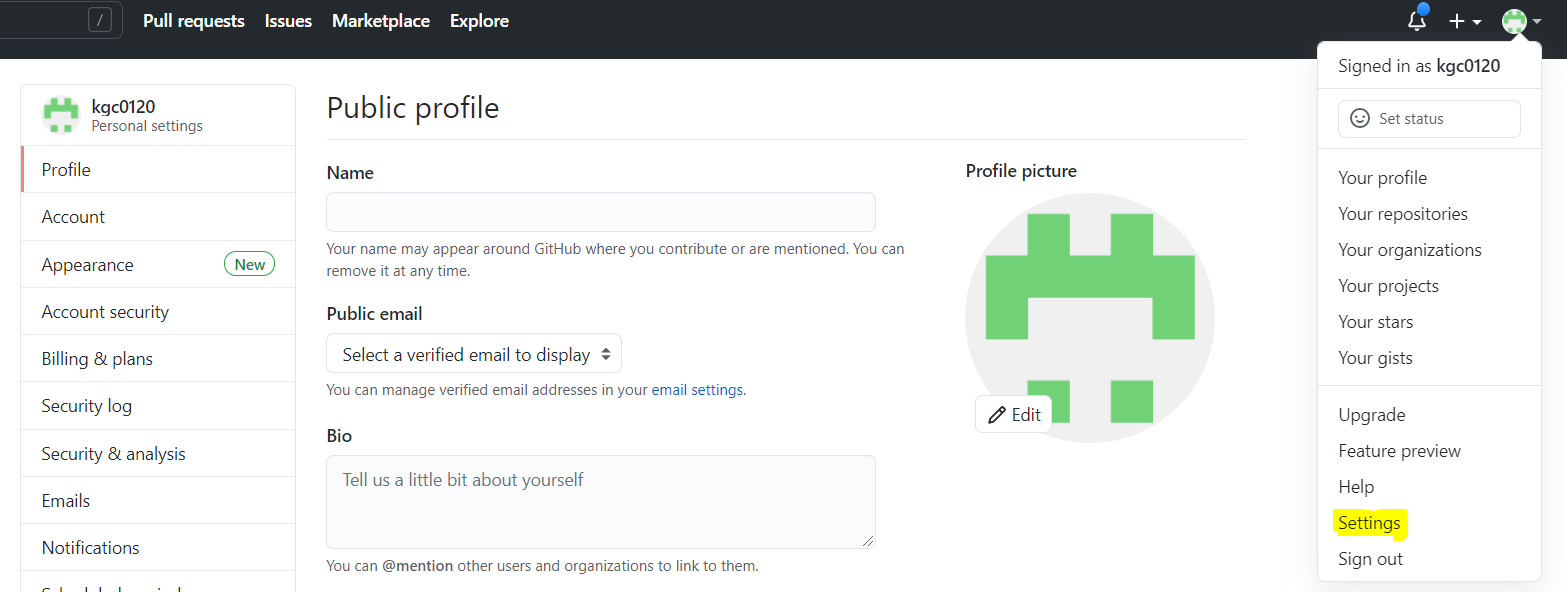Open the Select a verified email dropdown
Viewport: 1567px width, 592px height.
[474, 354]
